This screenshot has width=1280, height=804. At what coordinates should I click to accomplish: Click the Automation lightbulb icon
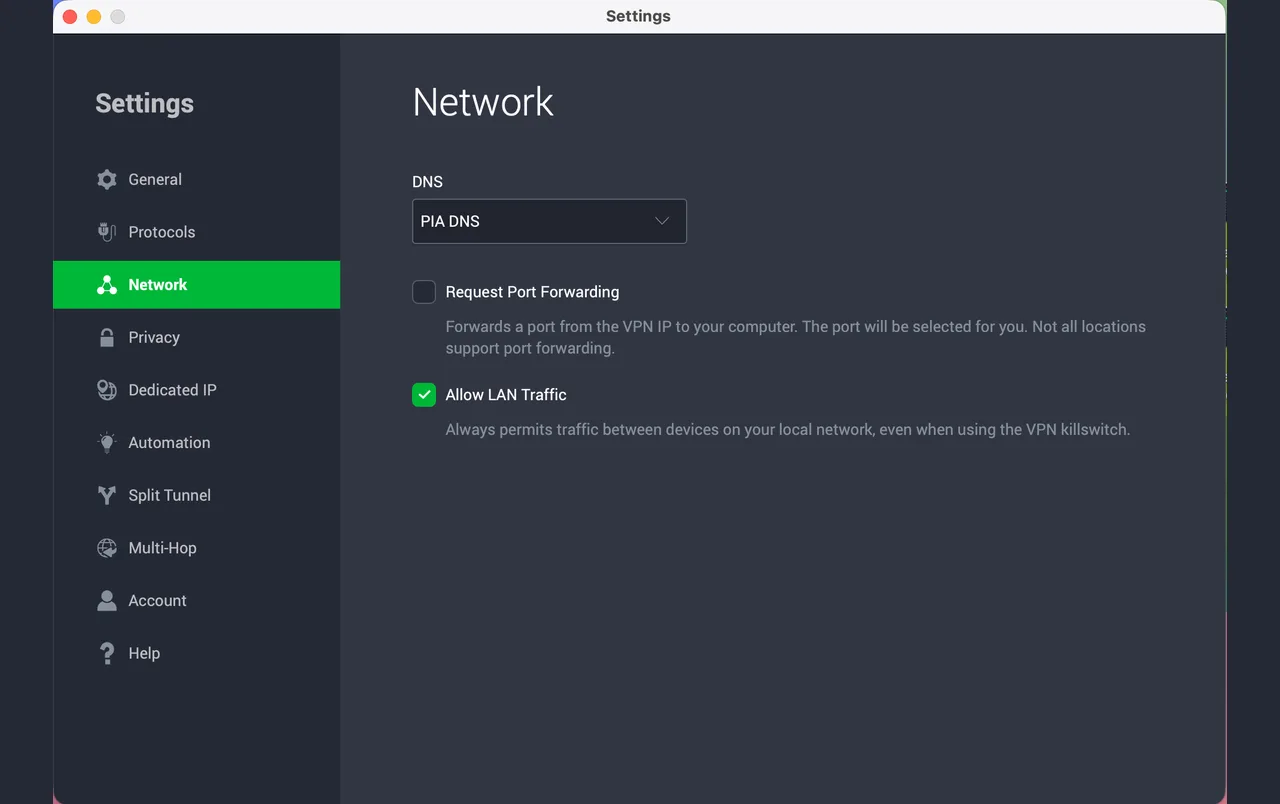107,442
